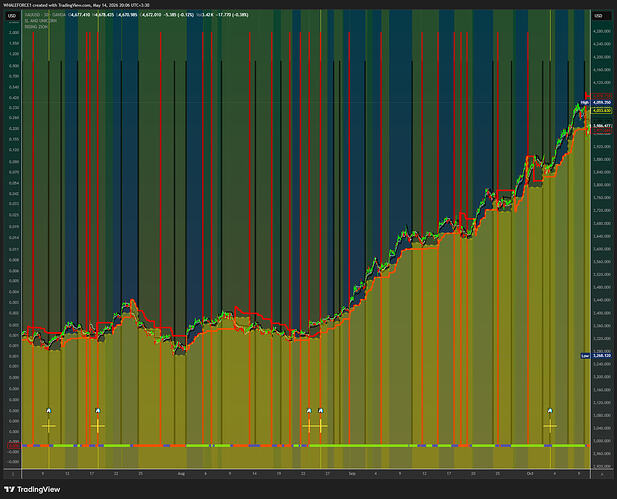Click the Aug label on the time axis
Image resolution: width=617 pixels, height=499 pixels.
coord(181,474)
